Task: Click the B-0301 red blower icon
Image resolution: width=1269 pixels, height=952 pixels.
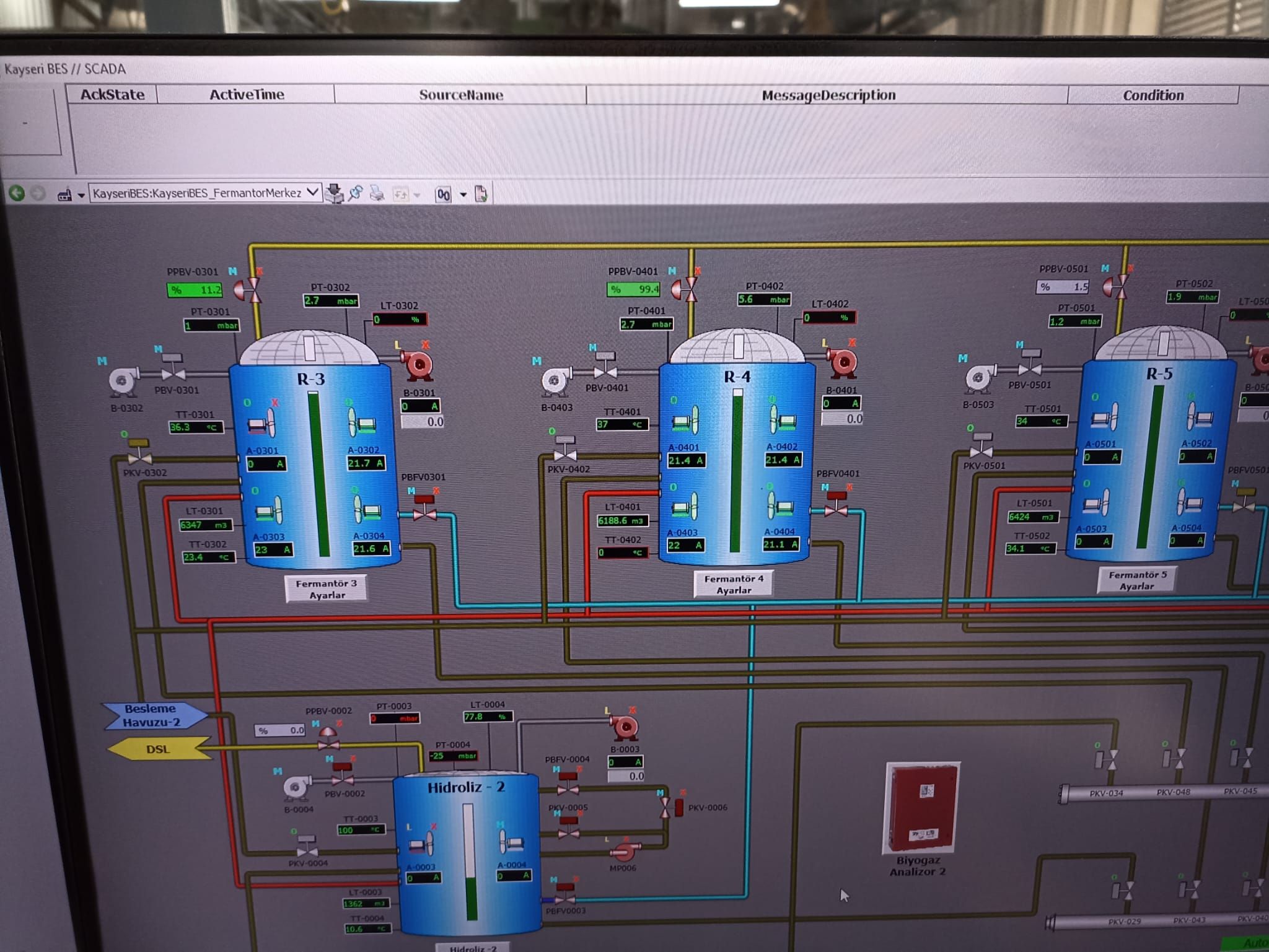Action: (x=418, y=365)
